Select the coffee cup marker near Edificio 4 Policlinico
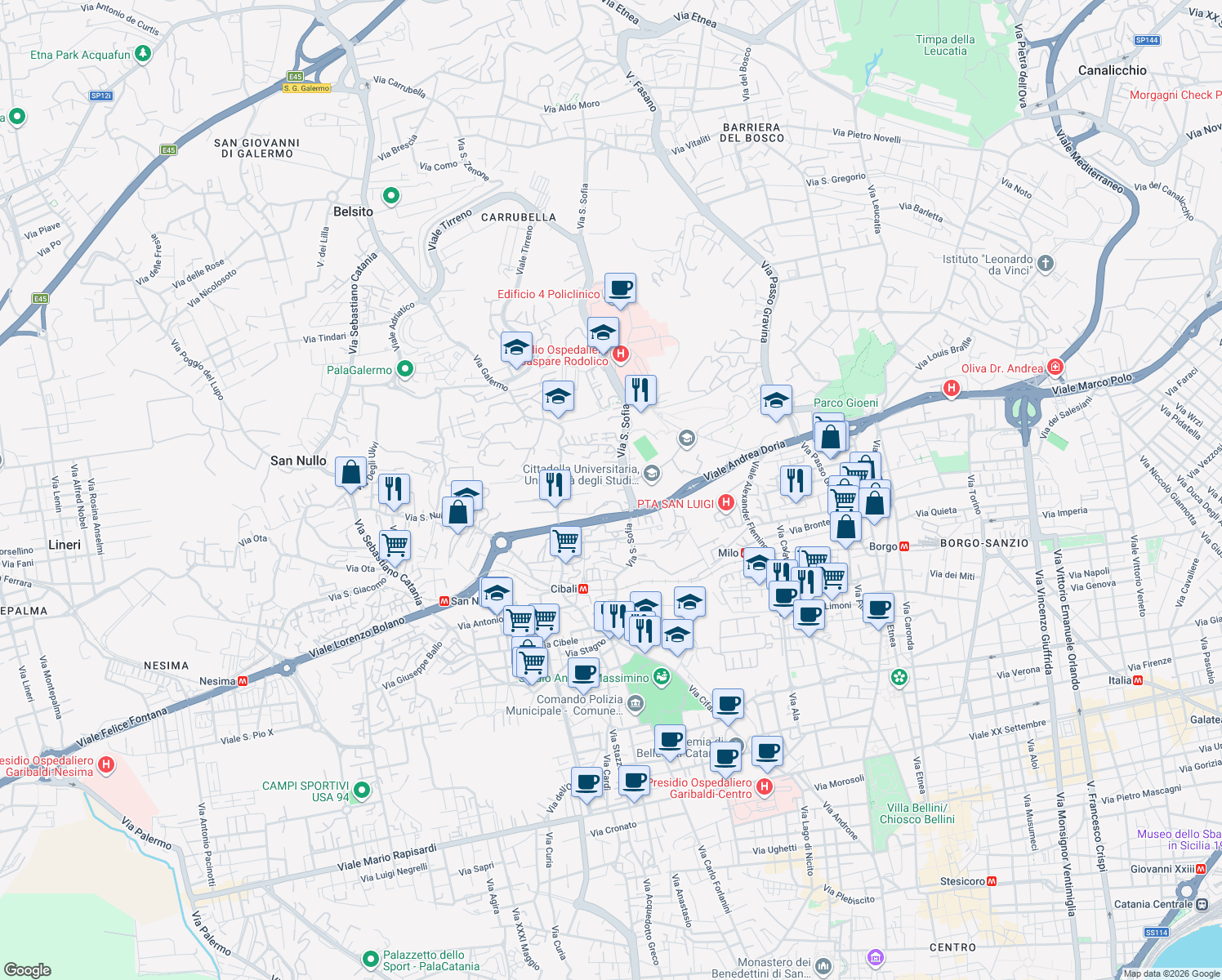The height and width of the screenshot is (980, 1222). [620, 290]
